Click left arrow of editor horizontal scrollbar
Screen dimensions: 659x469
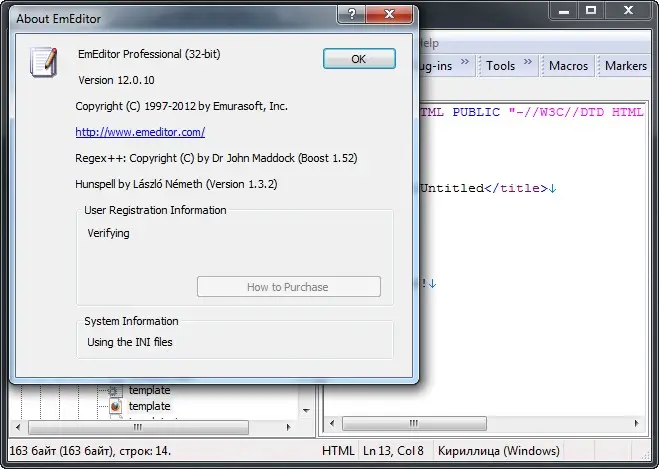pos(332,423)
